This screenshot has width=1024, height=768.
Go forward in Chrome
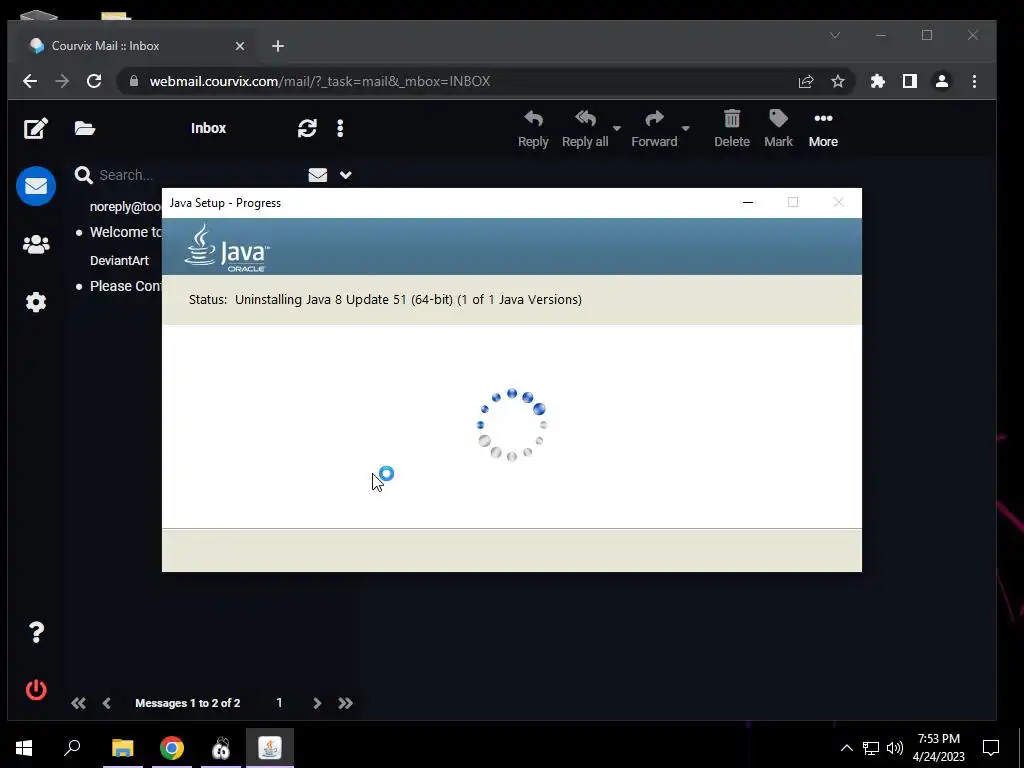[62, 81]
